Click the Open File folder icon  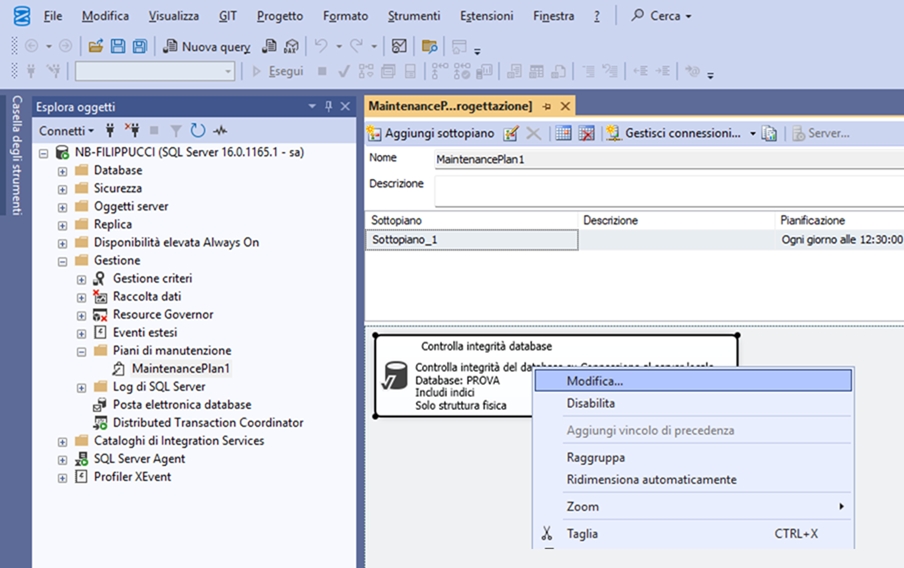click(x=95, y=46)
